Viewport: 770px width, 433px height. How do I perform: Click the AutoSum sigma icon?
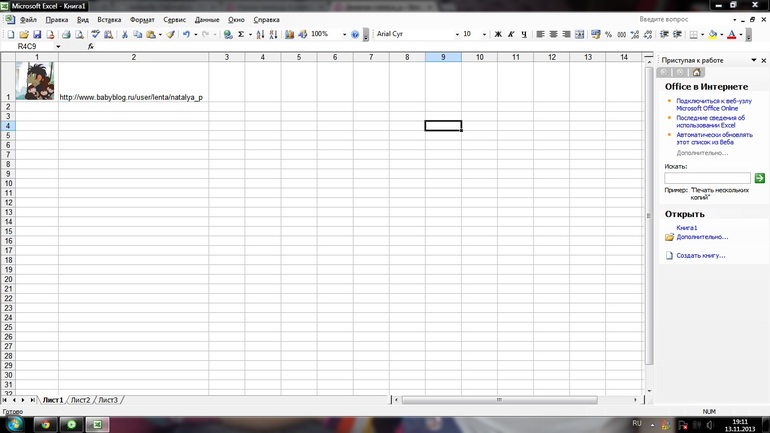pos(241,34)
